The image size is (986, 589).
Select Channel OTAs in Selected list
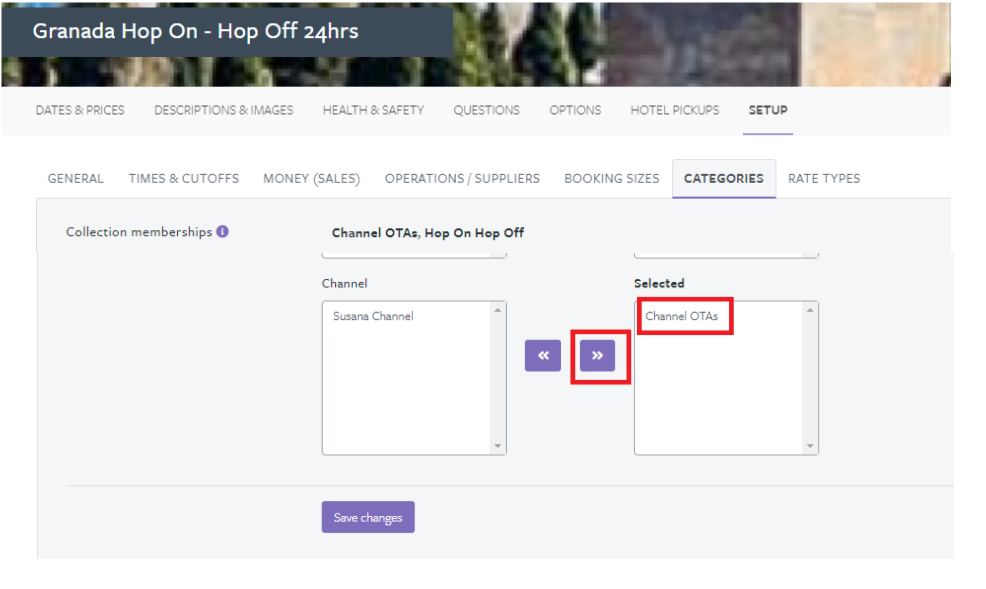[x=681, y=317]
